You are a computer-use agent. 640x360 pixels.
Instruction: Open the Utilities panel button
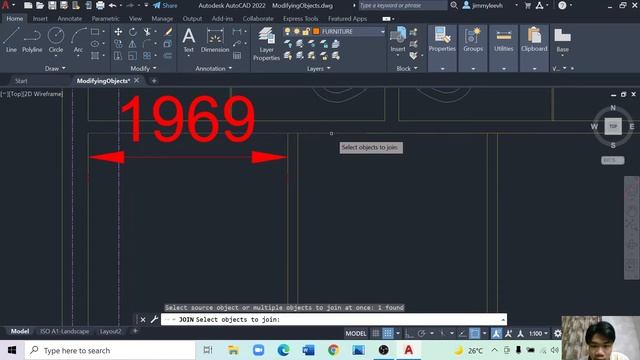pos(504,40)
